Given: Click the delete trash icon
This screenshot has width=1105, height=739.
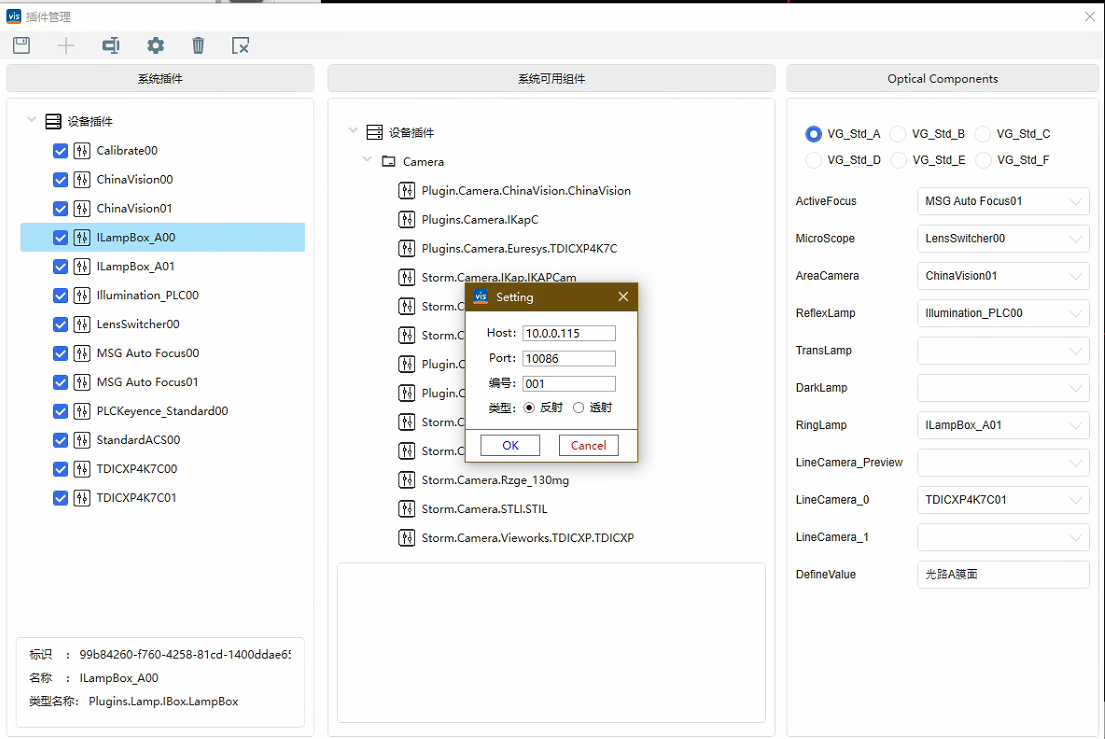Looking at the screenshot, I should point(198,46).
